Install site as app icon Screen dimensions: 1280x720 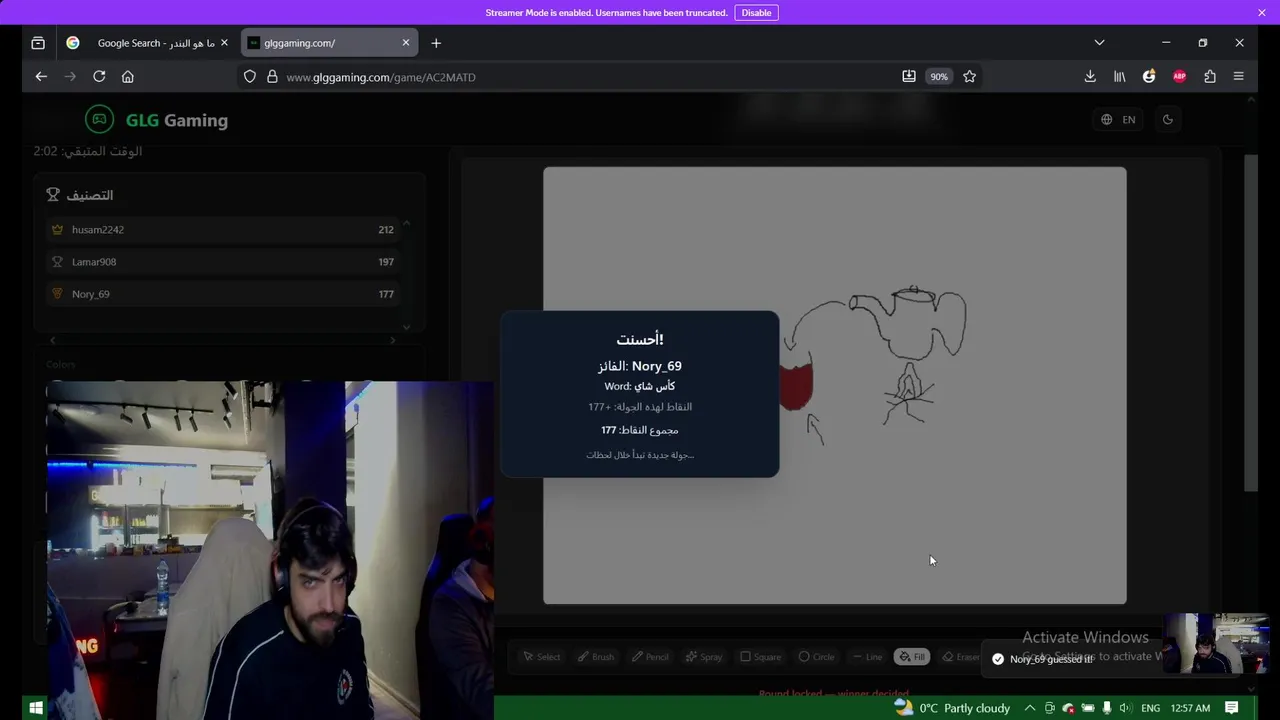click(x=909, y=76)
